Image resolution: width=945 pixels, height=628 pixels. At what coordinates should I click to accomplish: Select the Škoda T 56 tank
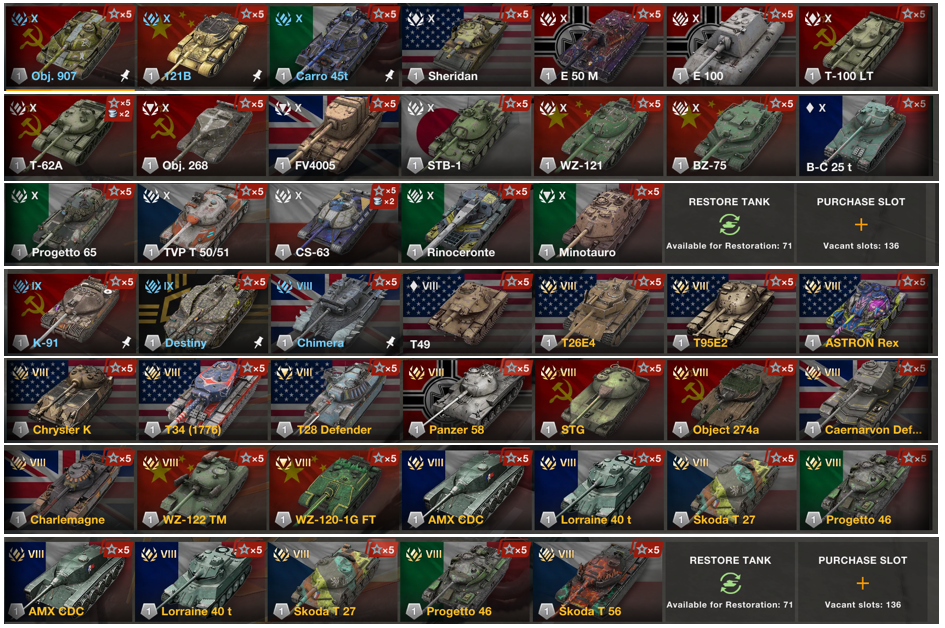tap(597, 582)
